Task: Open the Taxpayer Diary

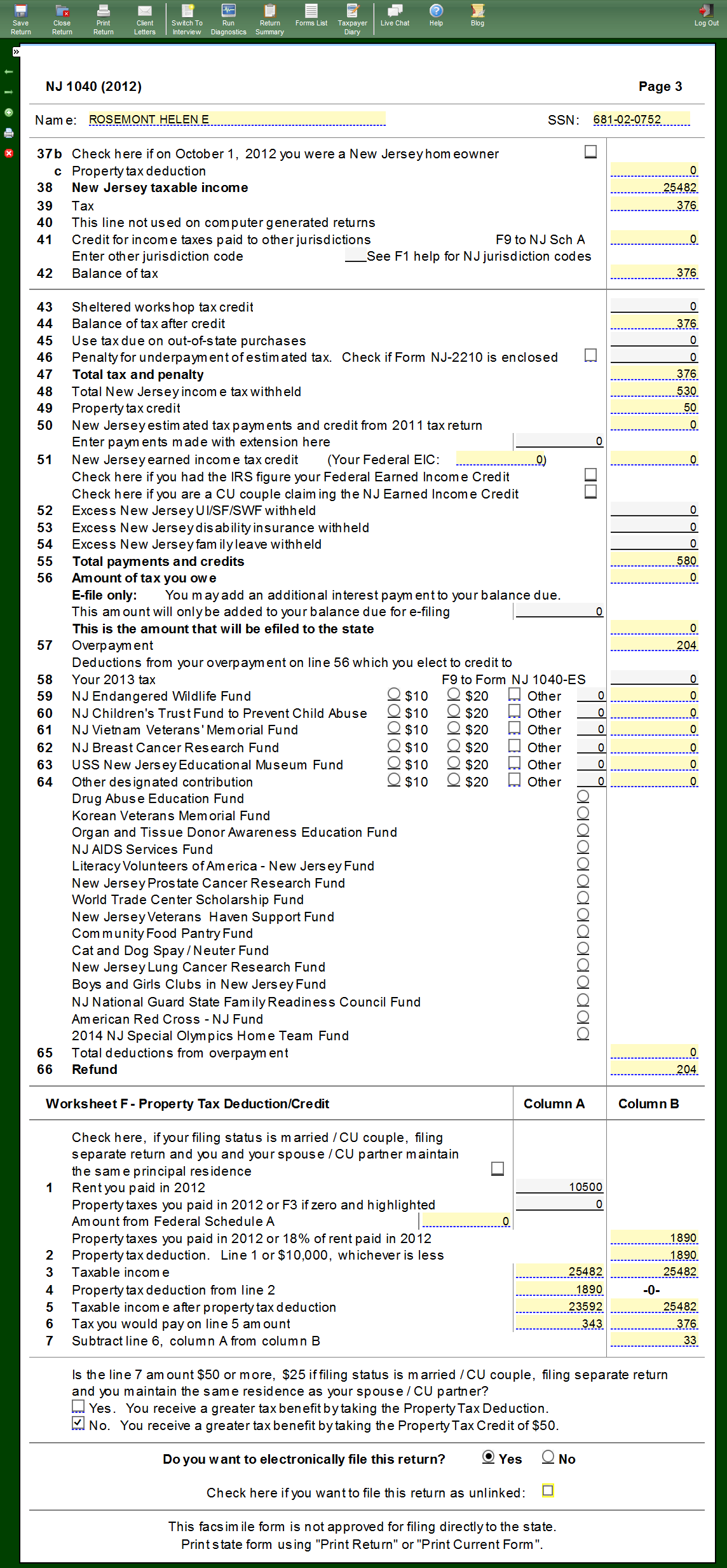Action: (352, 18)
